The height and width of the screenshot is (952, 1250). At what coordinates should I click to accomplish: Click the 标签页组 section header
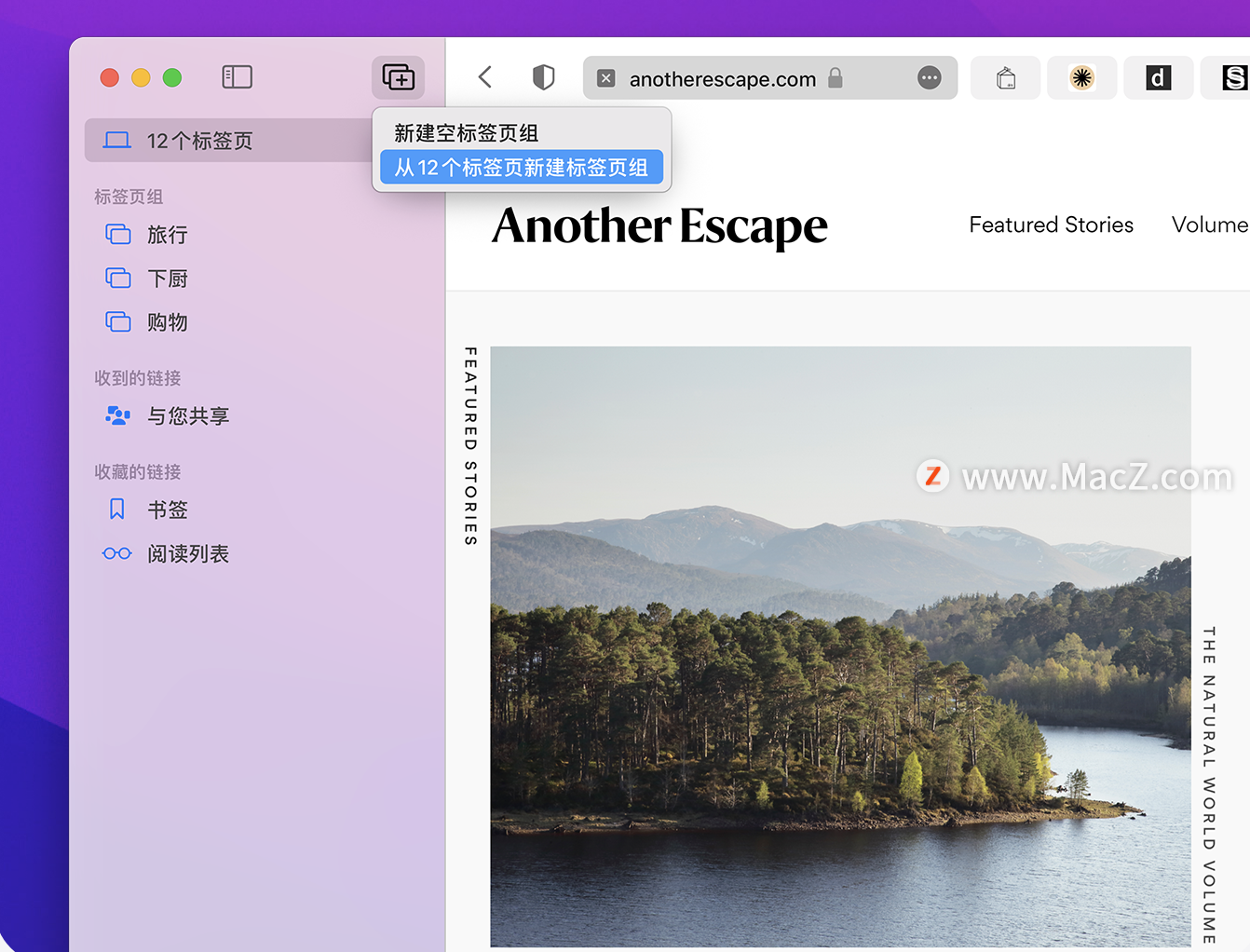click(129, 197)
